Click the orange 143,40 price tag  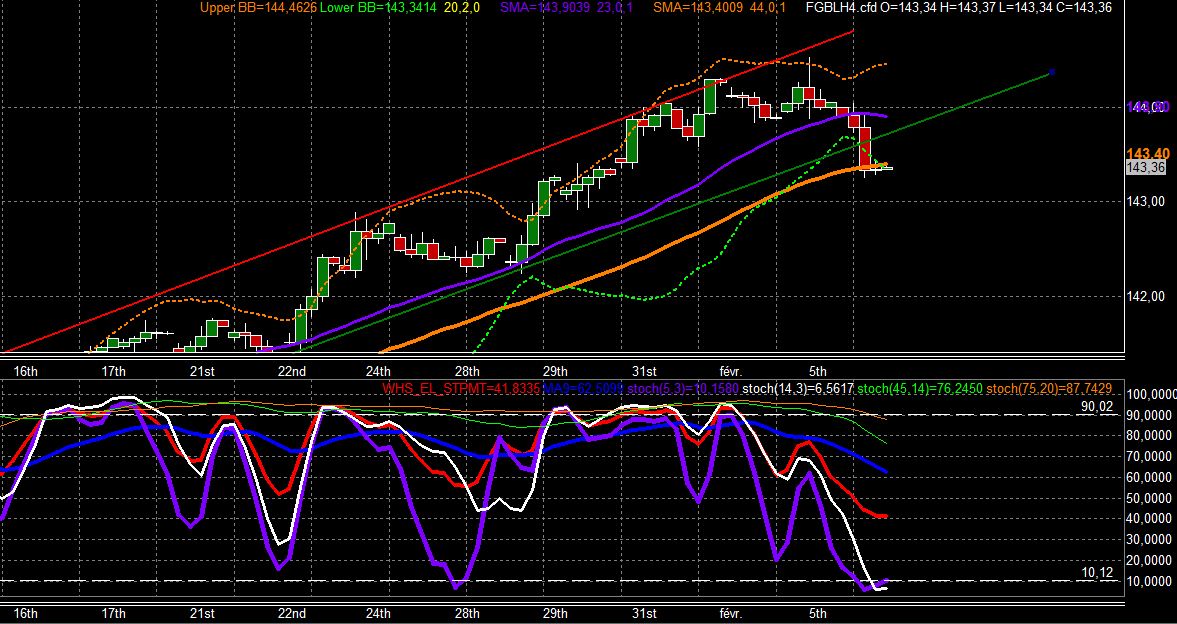[1148, 153]
